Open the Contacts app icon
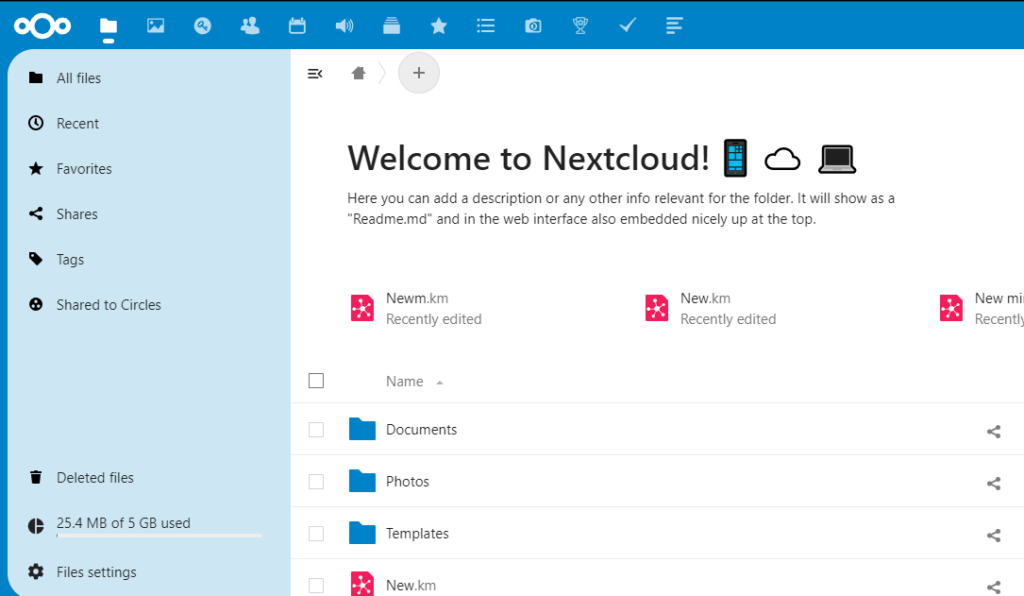 coord(249,25)
